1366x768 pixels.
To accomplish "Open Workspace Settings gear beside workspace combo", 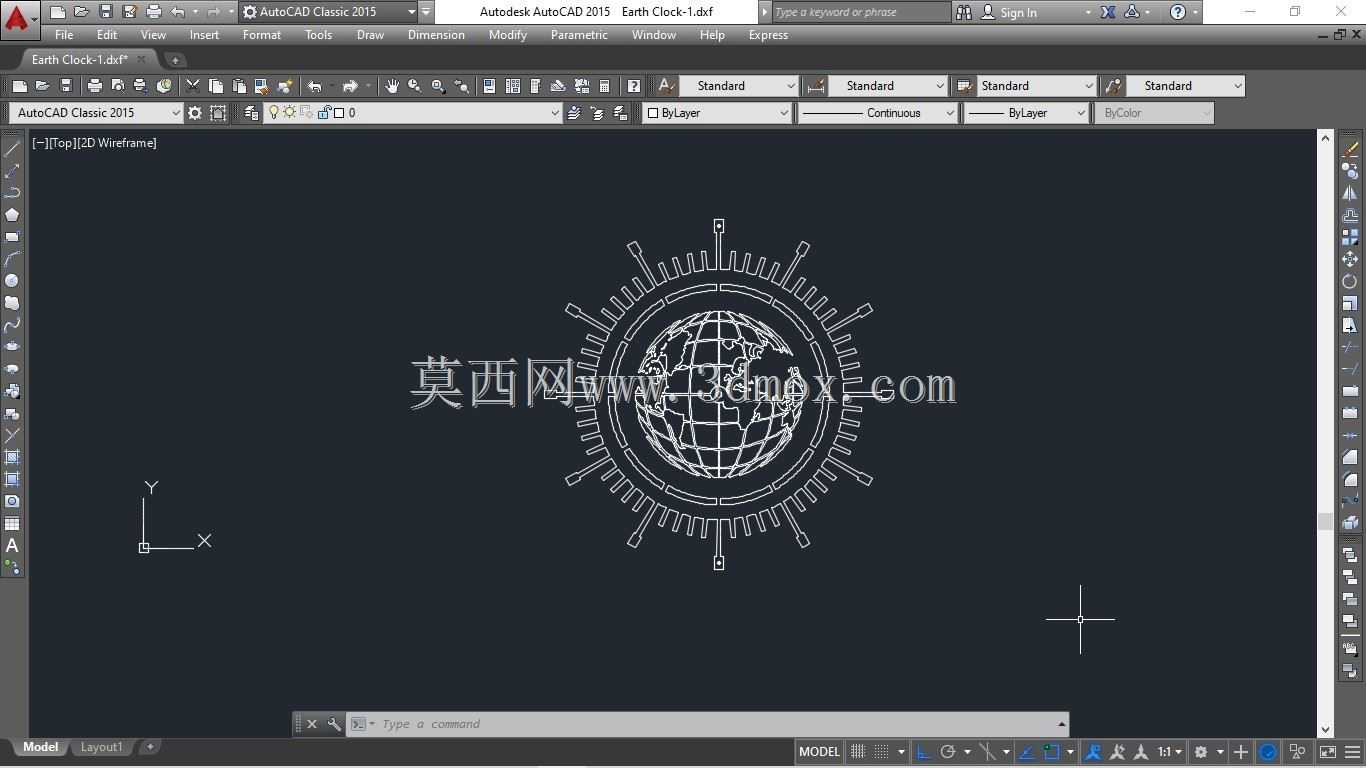I will 195,113.
